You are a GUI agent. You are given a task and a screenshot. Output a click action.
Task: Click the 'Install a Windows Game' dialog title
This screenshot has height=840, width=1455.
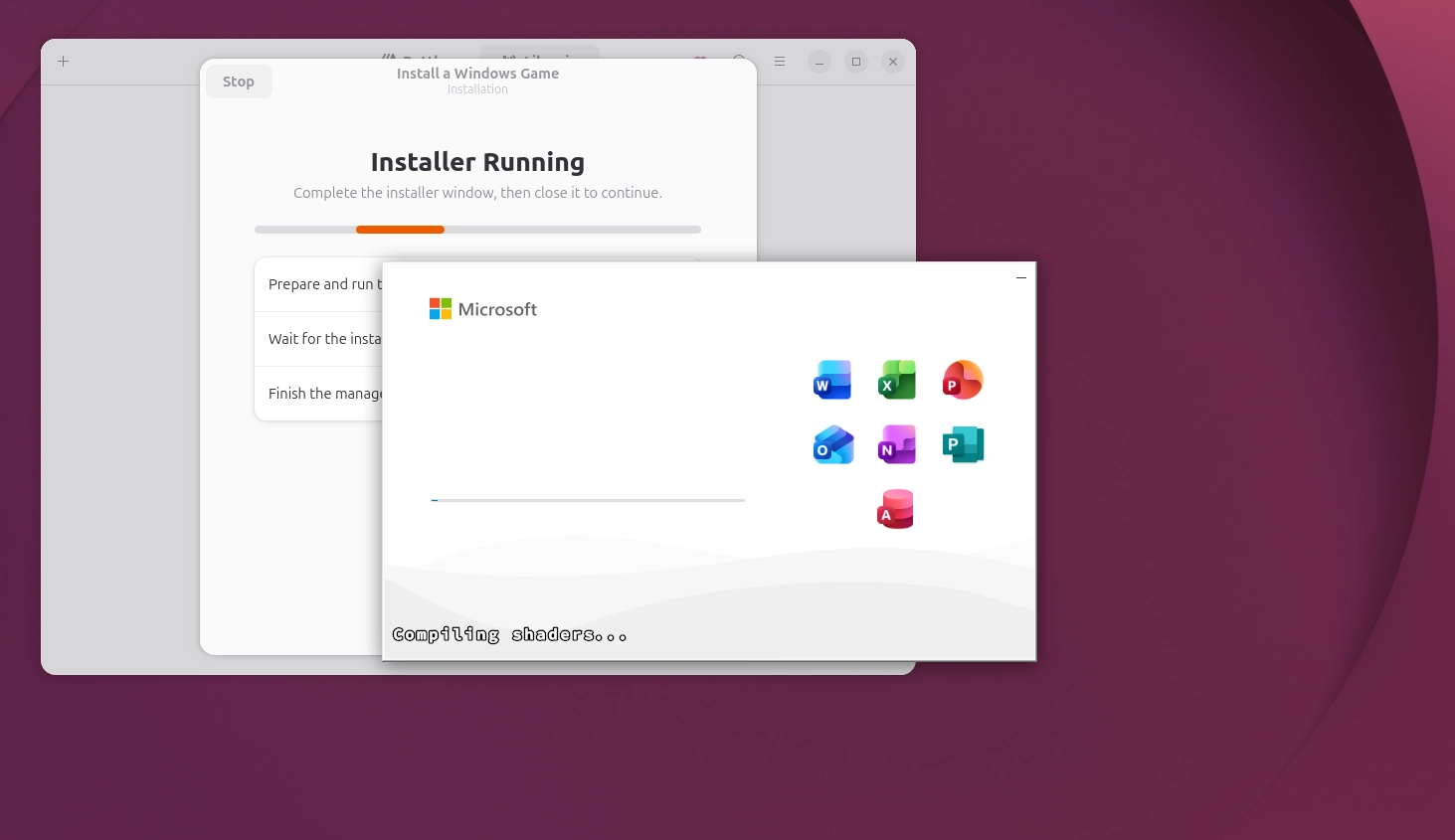pyautogui.click(x=477, y=74)
